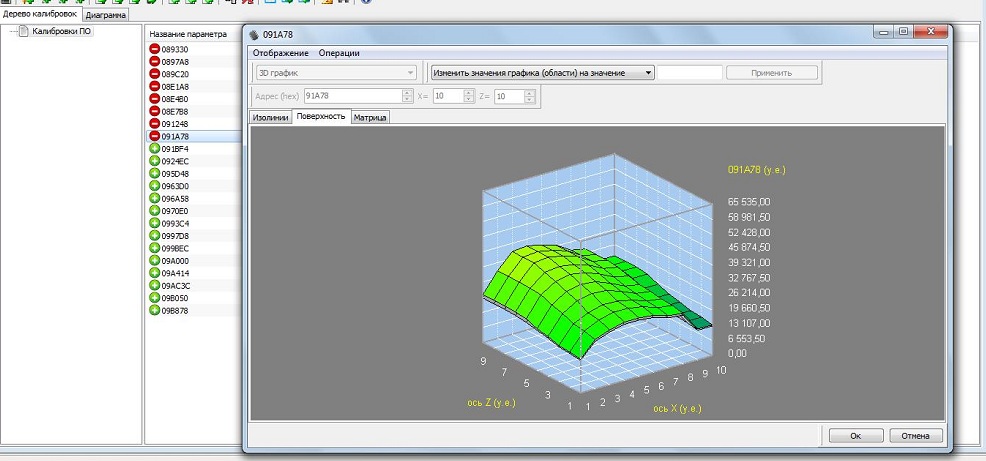Click the red minus icon beside 089330

click(154, 49)
